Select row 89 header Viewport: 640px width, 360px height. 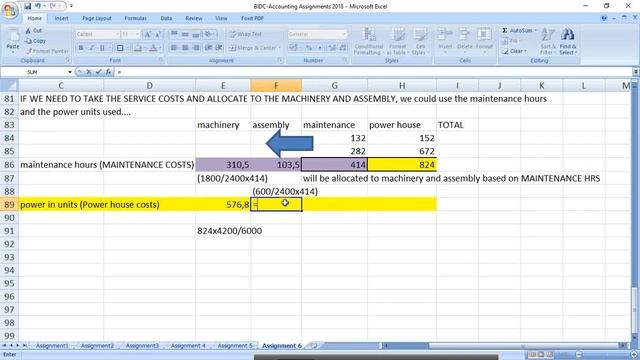[x=9, y=204]
